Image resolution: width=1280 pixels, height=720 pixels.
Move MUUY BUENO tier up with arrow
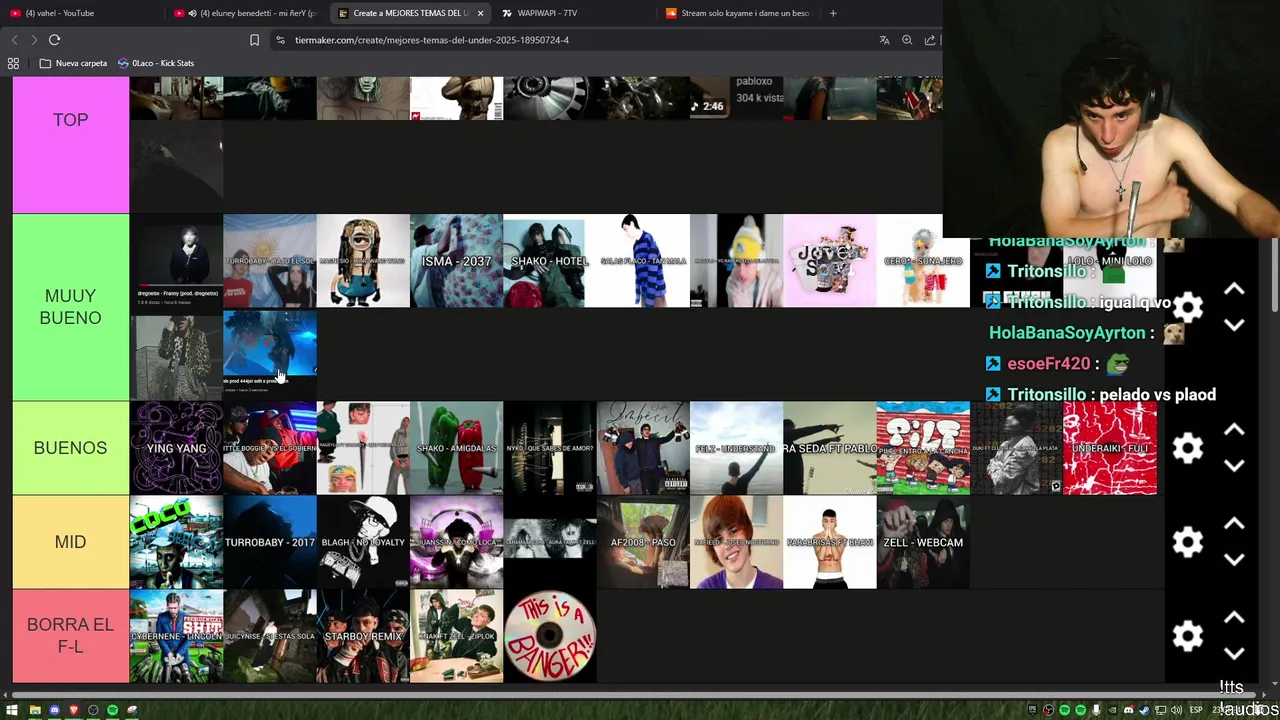tap(1234, 289)
